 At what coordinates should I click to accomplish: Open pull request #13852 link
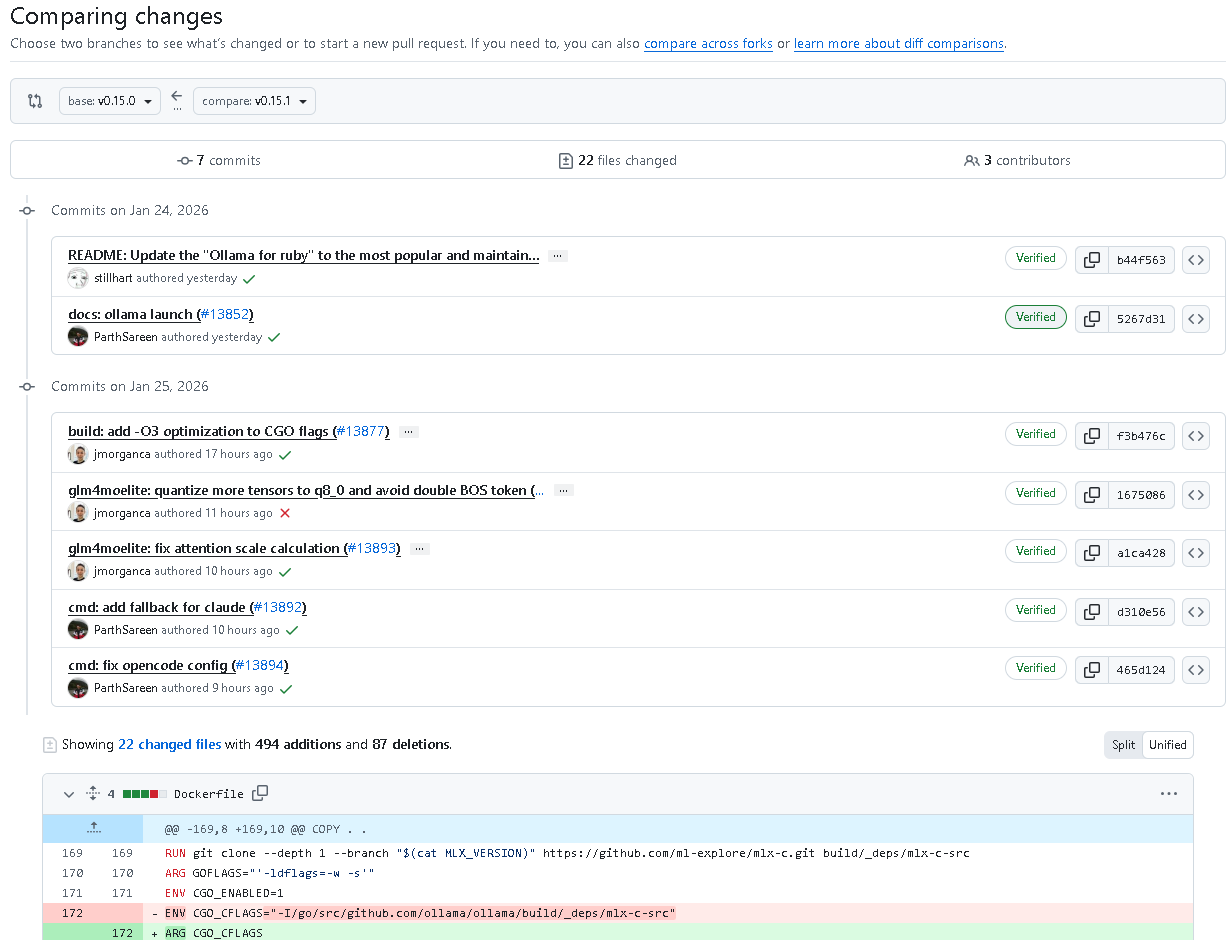pos(225,315)
